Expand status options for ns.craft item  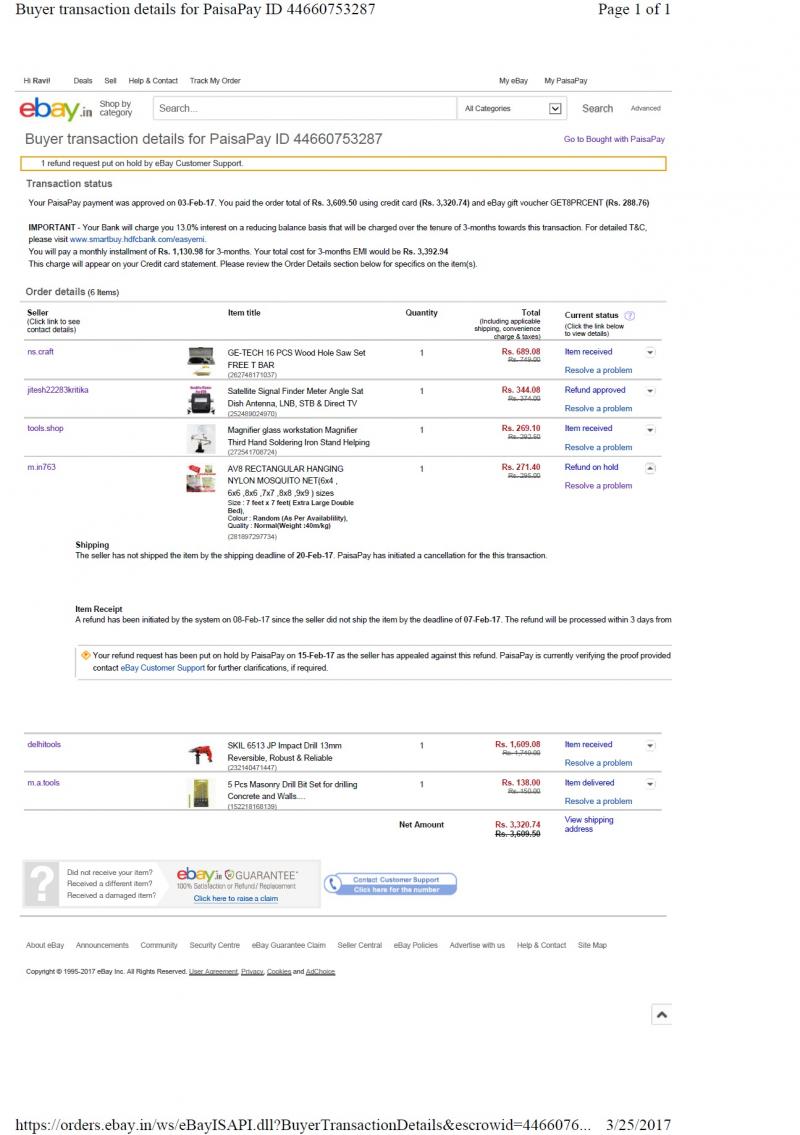(x=650, y=352)
